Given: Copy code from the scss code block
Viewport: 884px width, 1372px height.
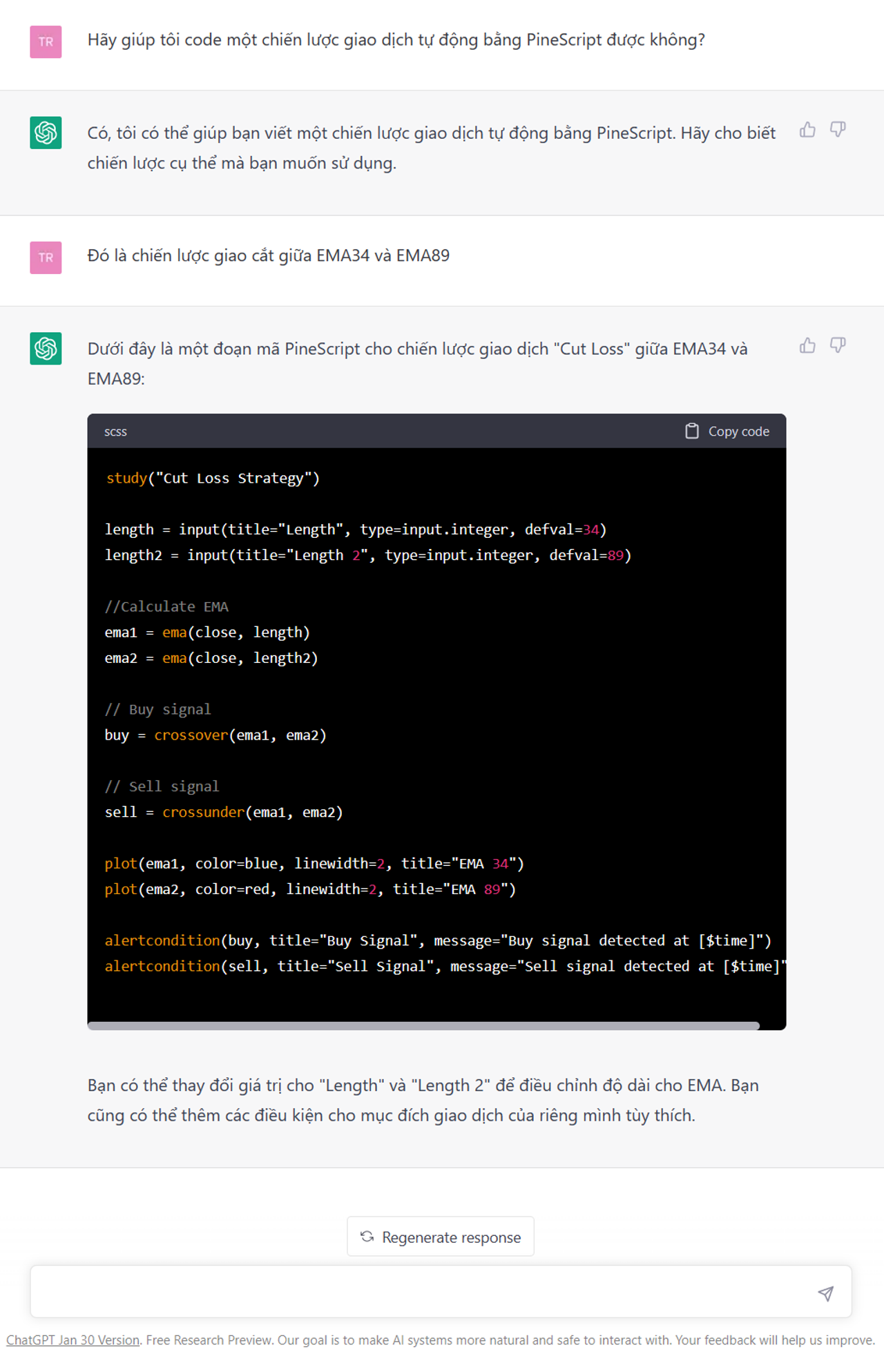Looking at the screenshot, I should tap(727, 432).
